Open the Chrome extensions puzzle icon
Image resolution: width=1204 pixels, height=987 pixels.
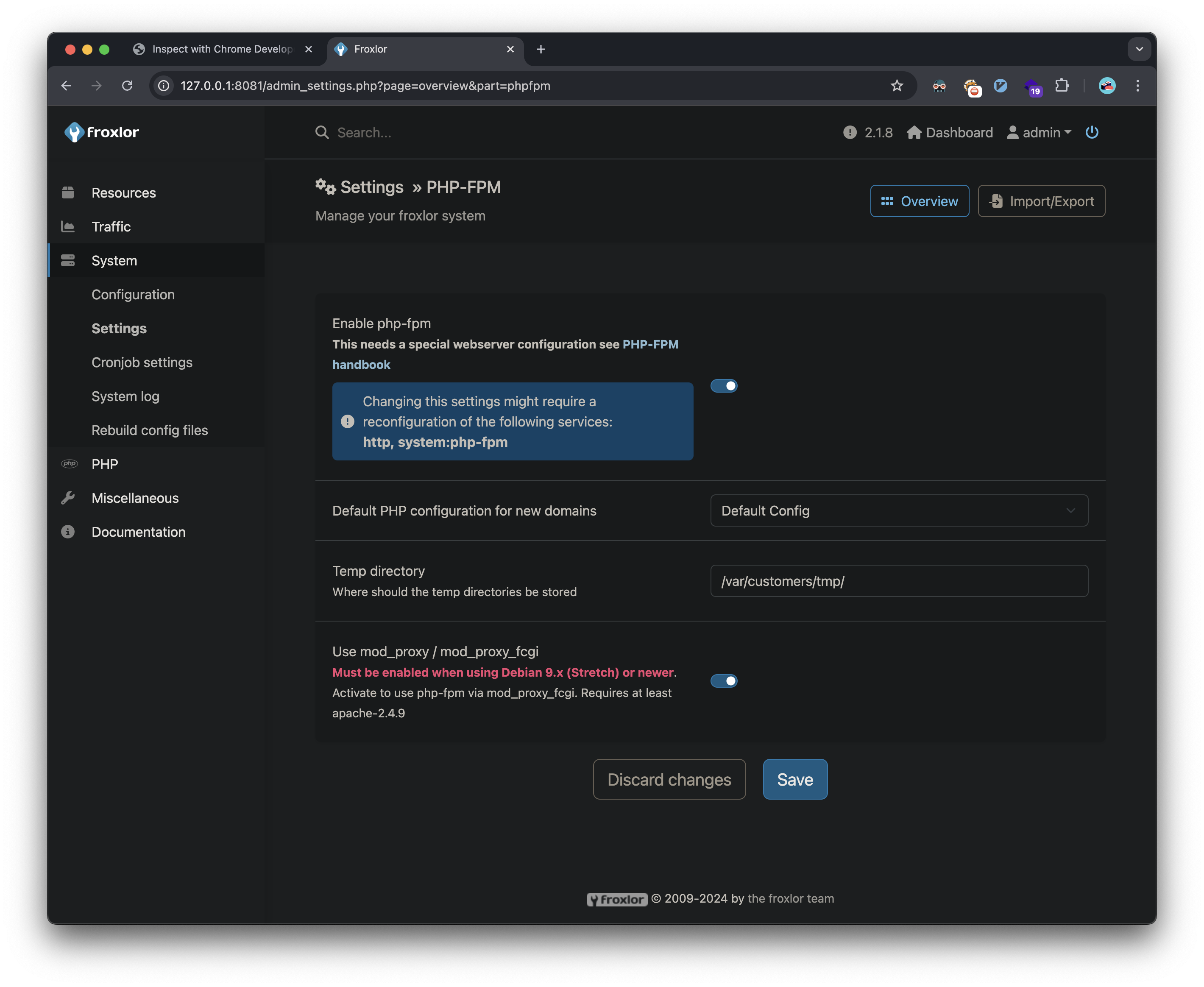click(1061, 86)
